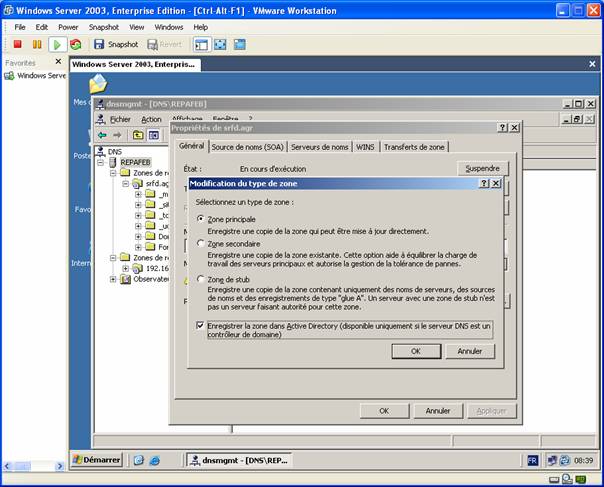Expand the Observateur node
Viewport: 604px width, 487px height.
click(113, 279)
